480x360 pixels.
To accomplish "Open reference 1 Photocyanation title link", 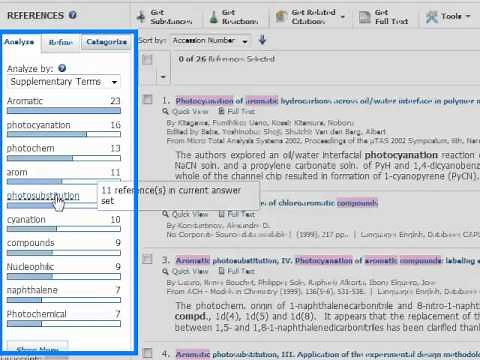I will 327,101.
